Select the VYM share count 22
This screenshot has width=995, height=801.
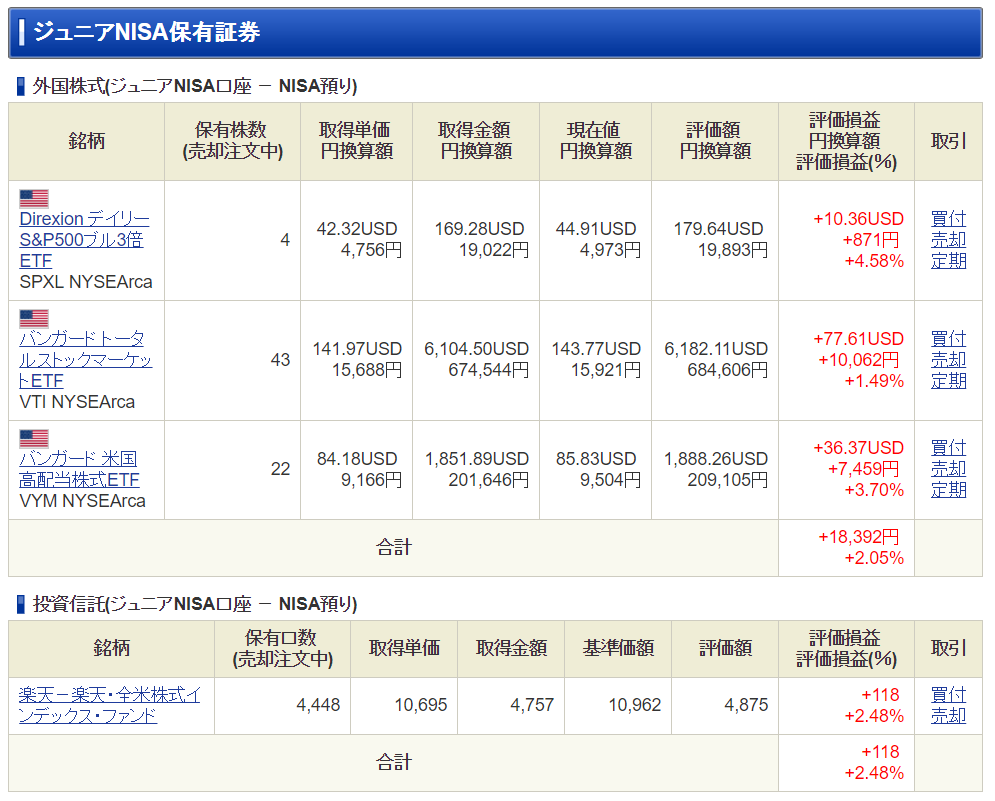coord(280,469)
